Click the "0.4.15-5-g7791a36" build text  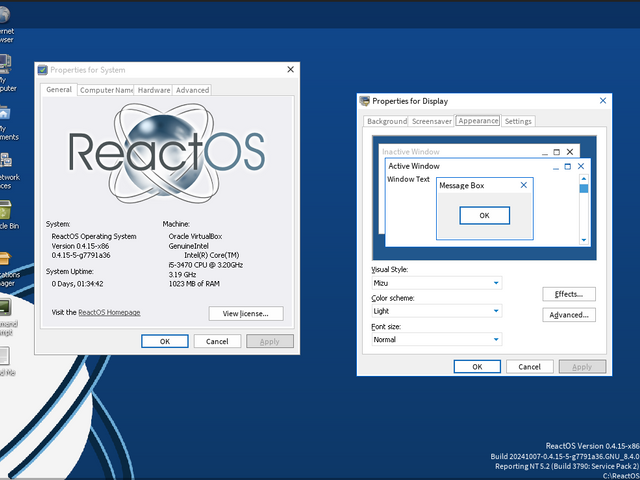[81, 256]
